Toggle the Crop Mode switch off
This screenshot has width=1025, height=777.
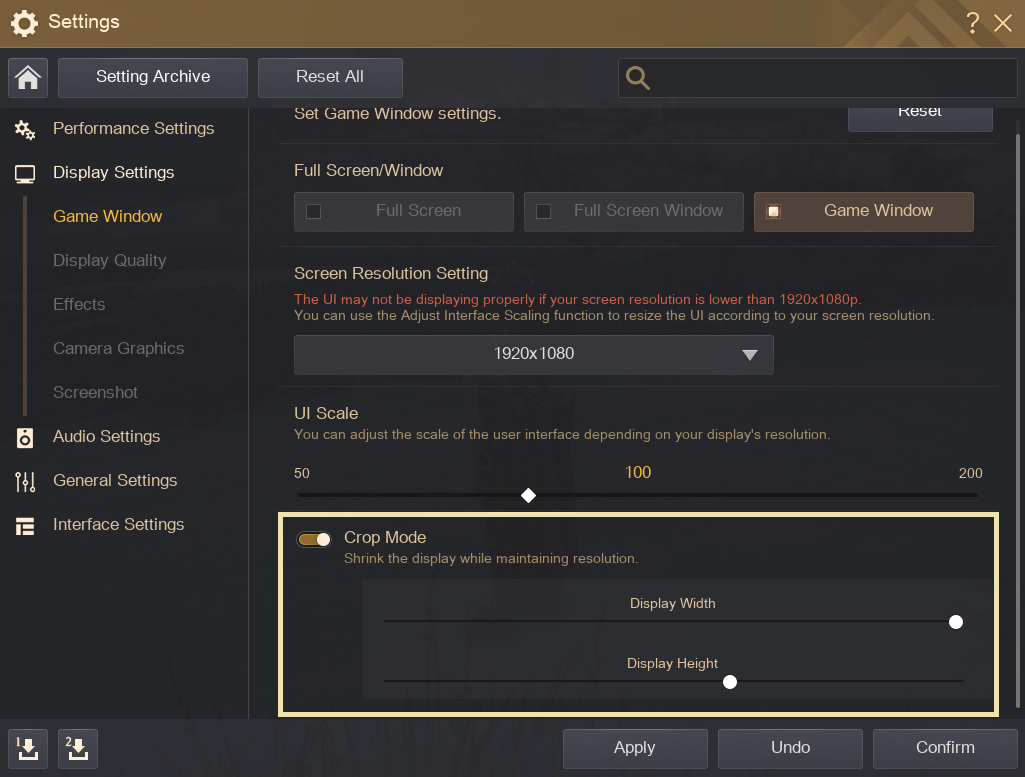tap(314, 540)
